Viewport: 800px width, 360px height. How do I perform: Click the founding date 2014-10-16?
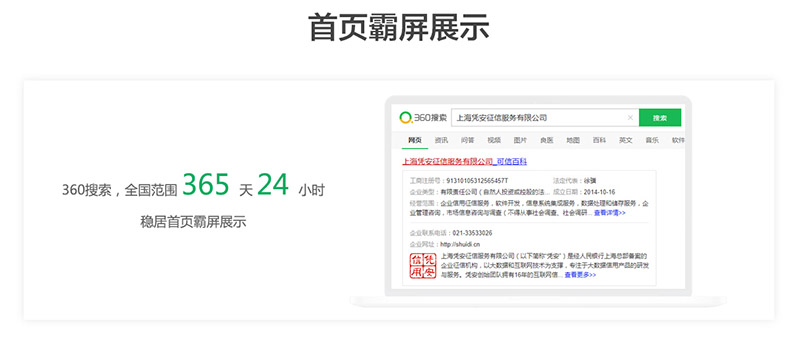[x=598, y=192]
